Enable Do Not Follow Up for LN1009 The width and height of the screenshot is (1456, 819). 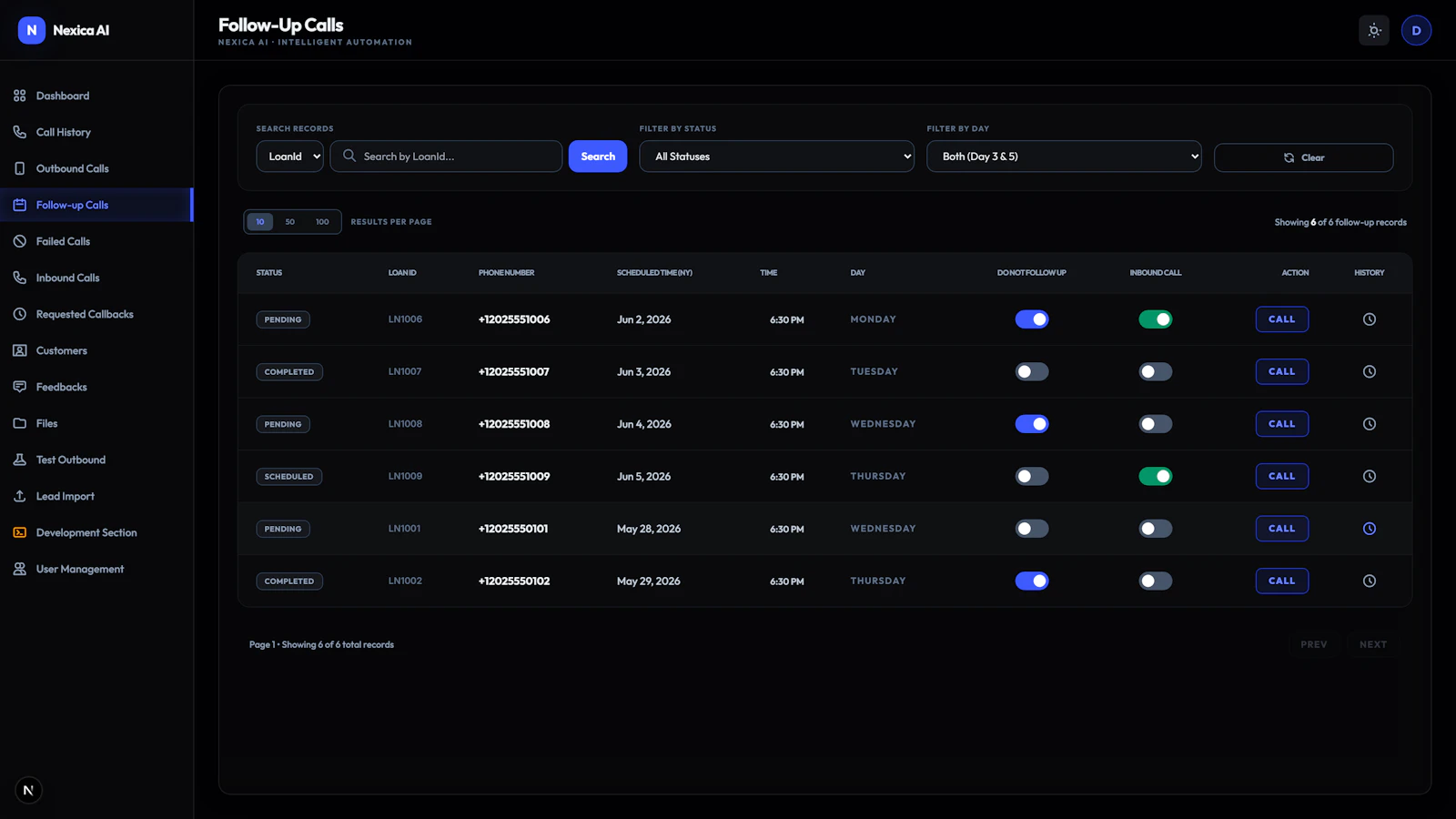click(x=1032, y=476)
